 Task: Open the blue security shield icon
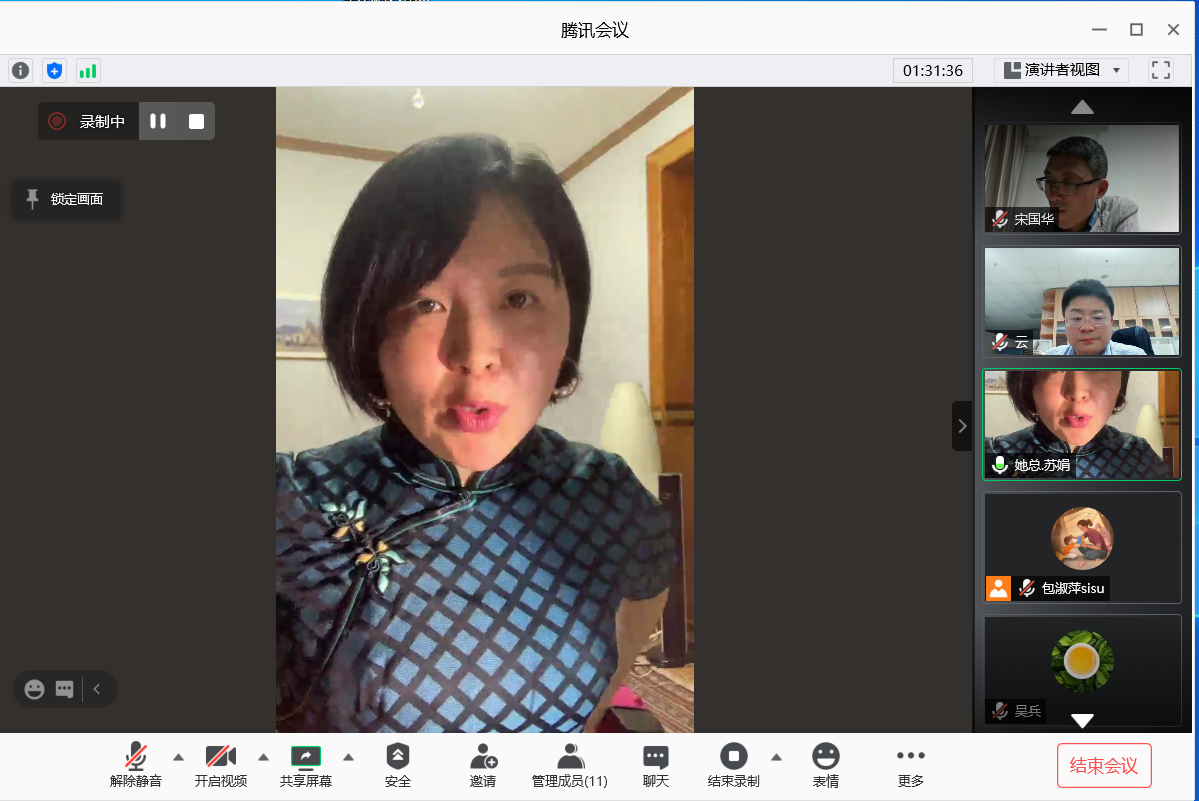tap(54, 71)
